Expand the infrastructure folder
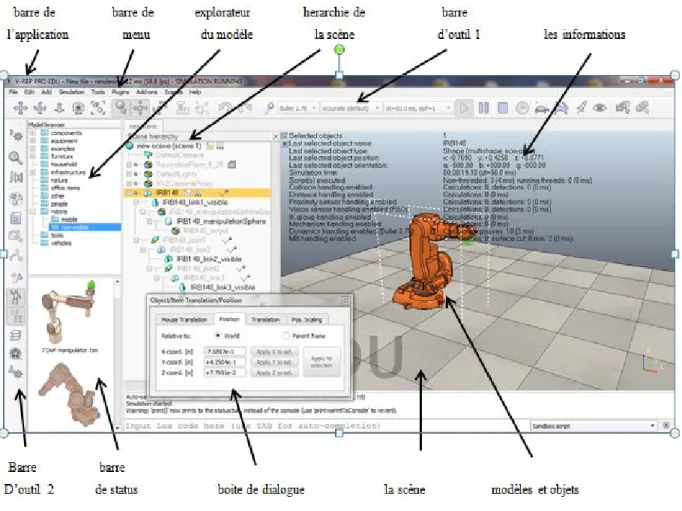The height and width of the screenshot is (511, 682). pyautogui.click(x=33, y=172)
